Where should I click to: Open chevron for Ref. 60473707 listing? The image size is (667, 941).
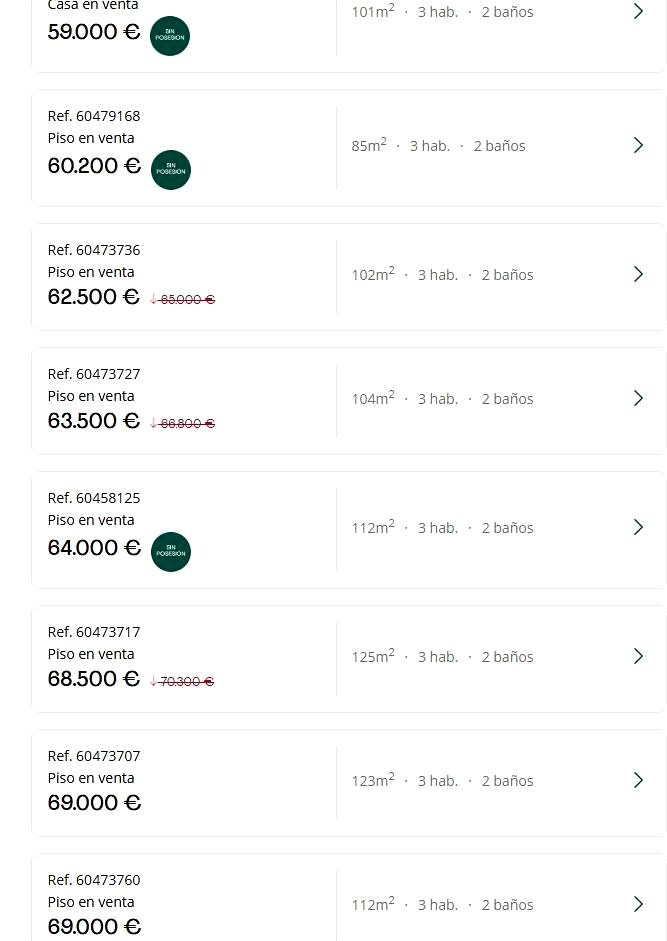point(638,781)
